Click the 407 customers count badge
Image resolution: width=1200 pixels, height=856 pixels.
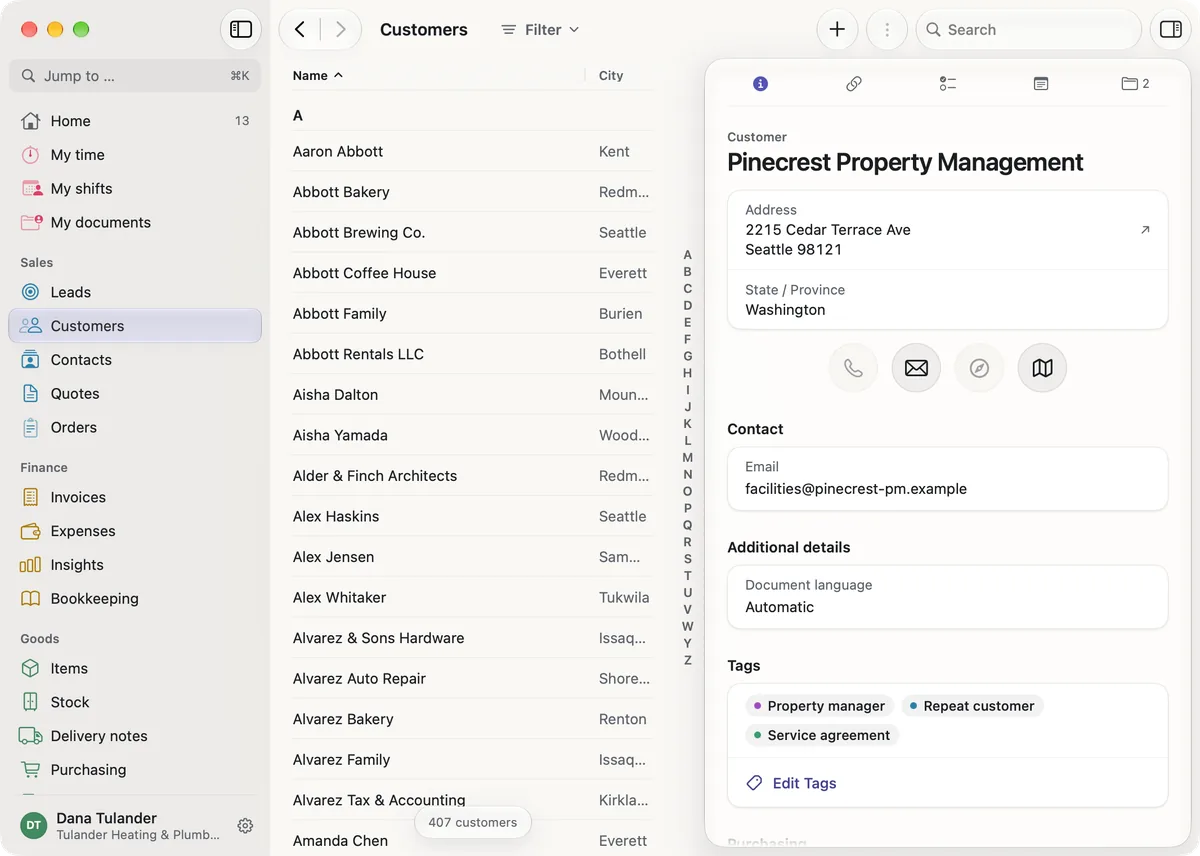click(x=473, y=822)
